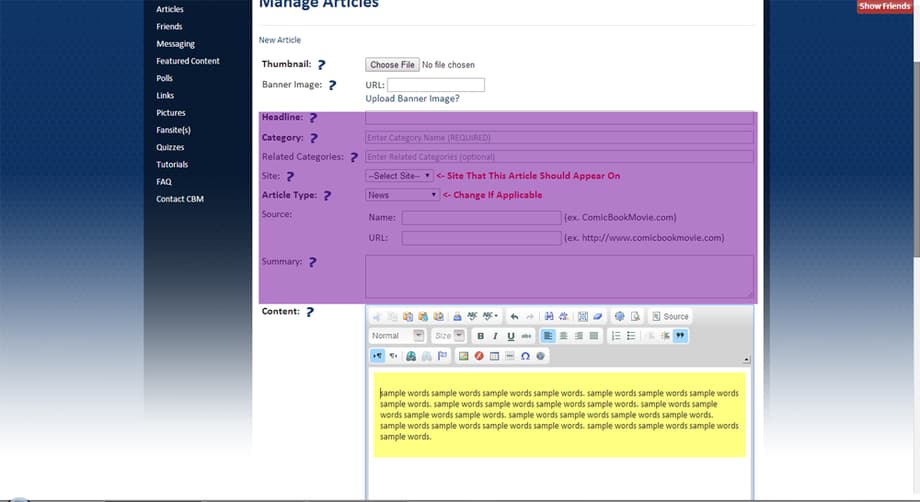Go to Featured Content in sidebar
The width and height of the screenshot is (920, 502).
tap(188, 61)
